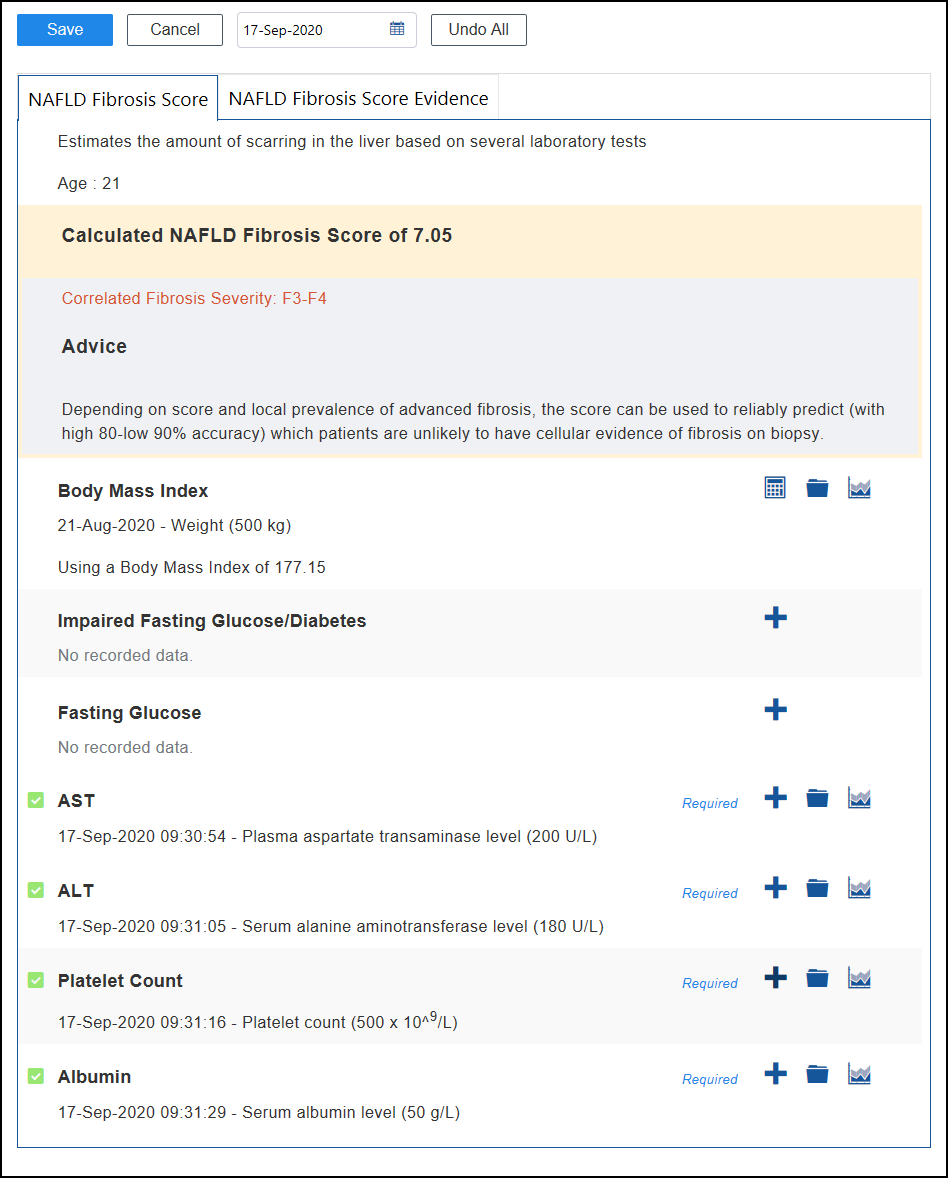948x1178 pixels.
Task: Open the Albumin folder icon
Action: 817,1074
